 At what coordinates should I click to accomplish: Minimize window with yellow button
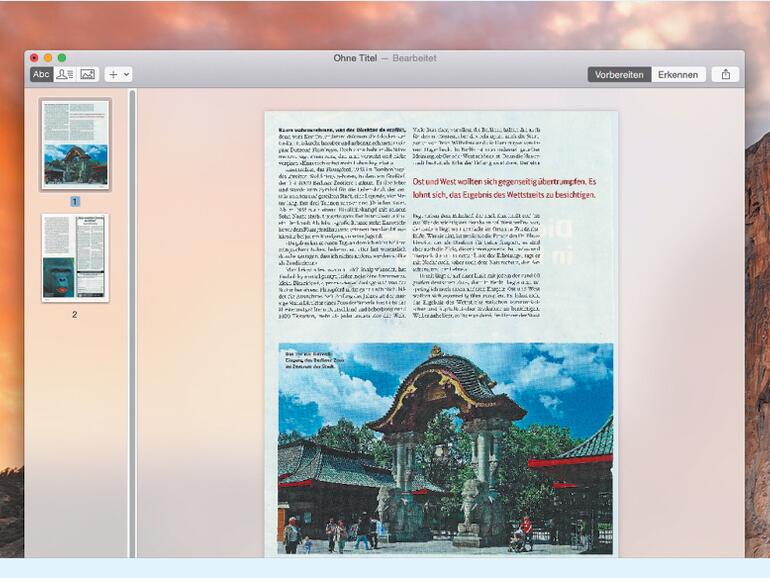point(47,58)
